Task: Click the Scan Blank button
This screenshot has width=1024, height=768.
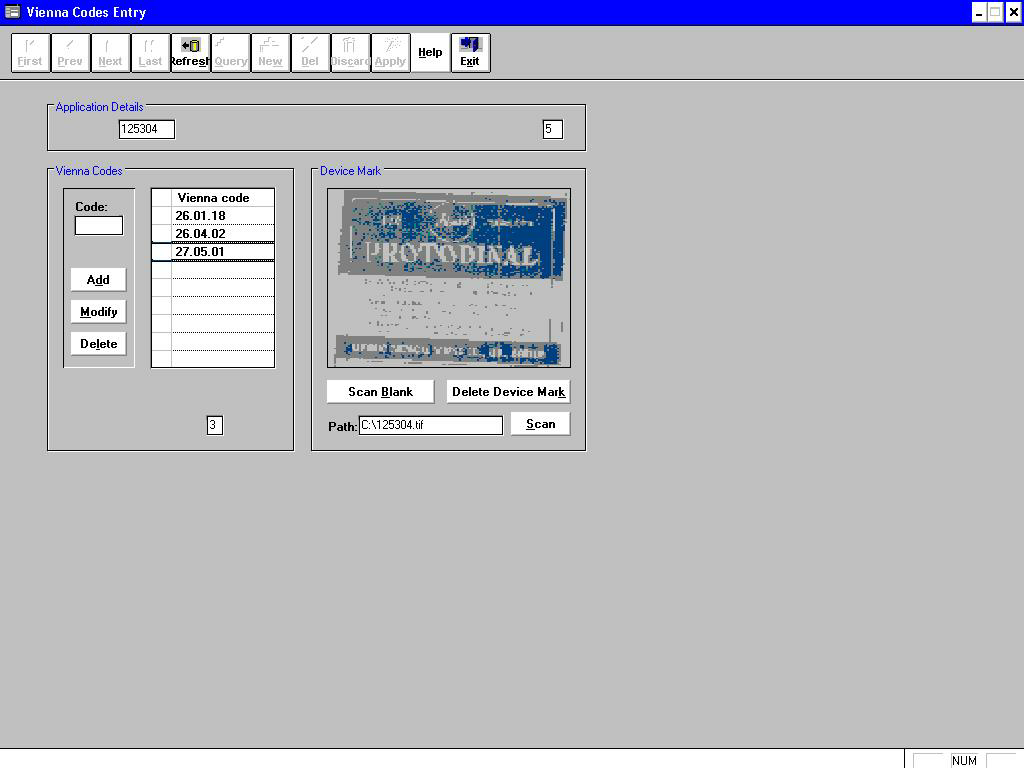Action: pyautogui.click(x=380, y=392)
